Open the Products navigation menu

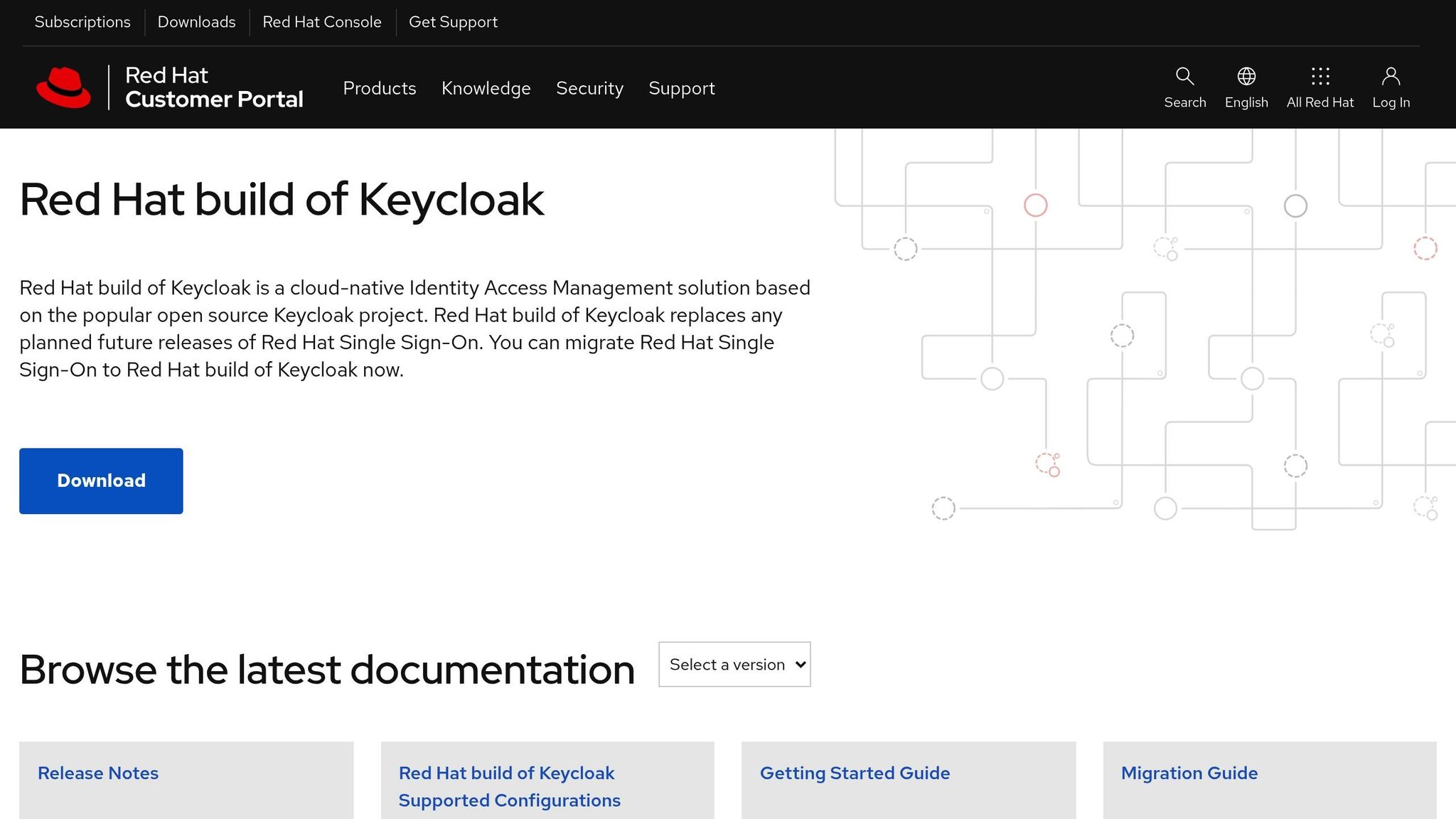380,88
